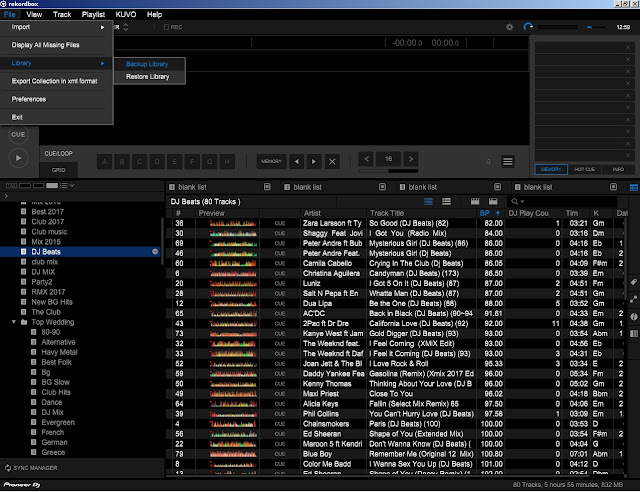
Task: Click the round CUE button
Action: tap(18, 135)
